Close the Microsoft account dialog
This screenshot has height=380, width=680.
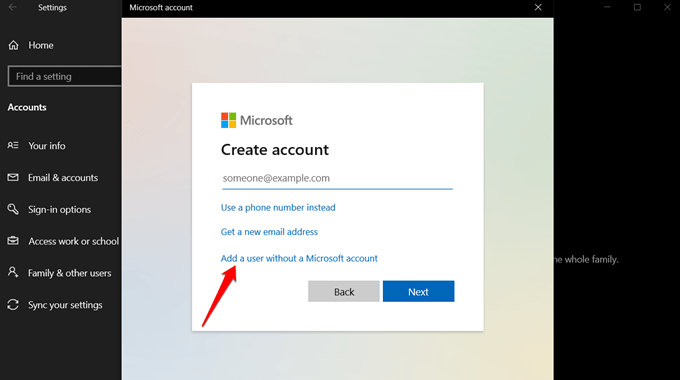[538, 7]
